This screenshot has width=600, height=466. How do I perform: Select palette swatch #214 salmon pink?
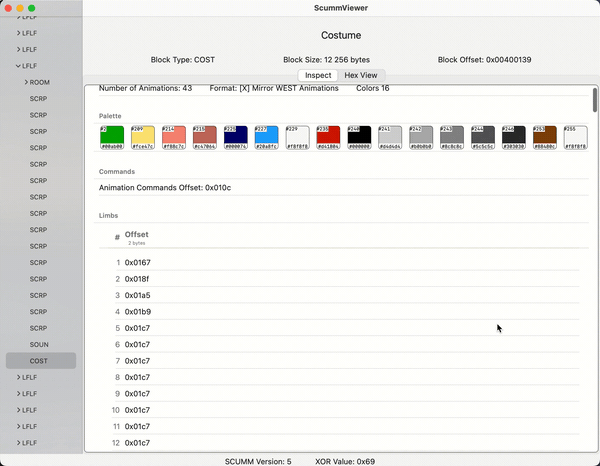point(174,137)
